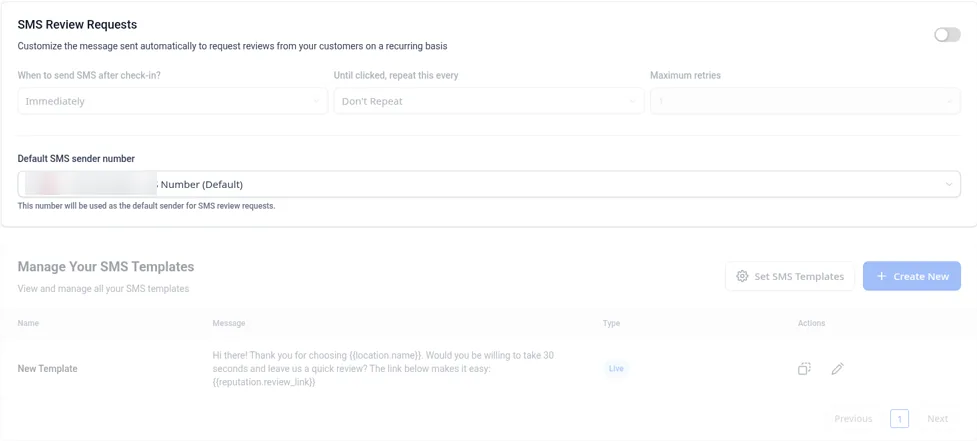This screenshot has width=977, height=441.
Task: Click the Message column header
Action: [229, 323]
